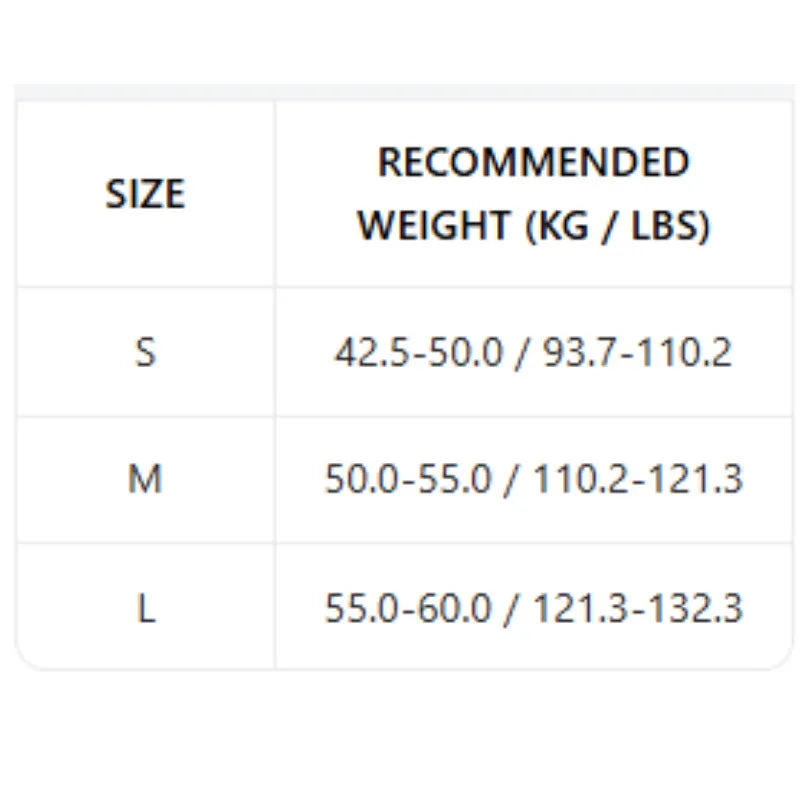Click the SIZE column header

[145, 194]
